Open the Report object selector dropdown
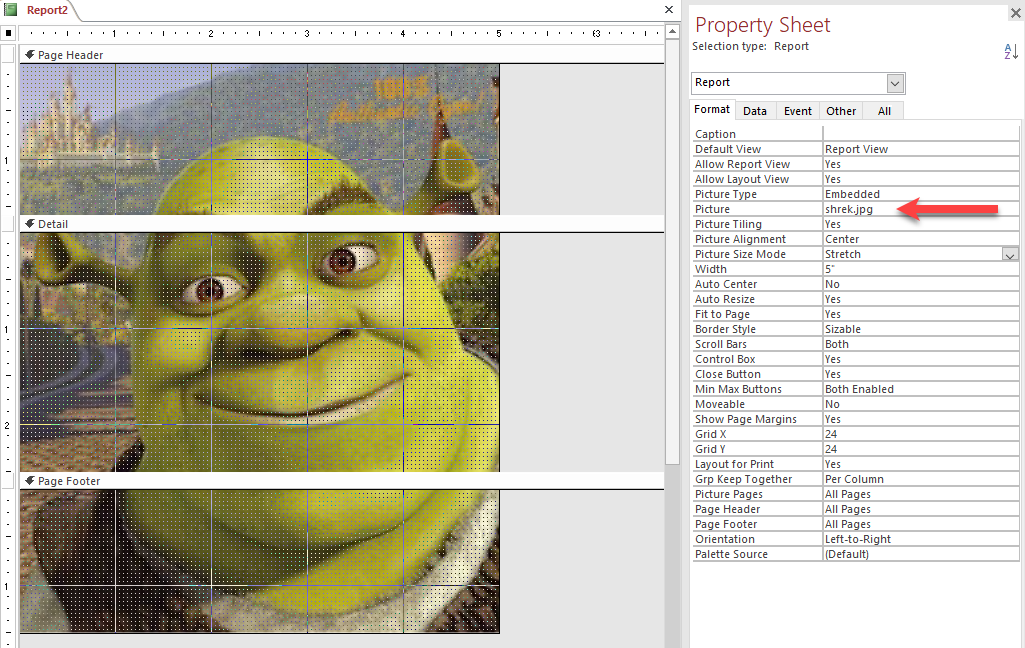 [895, 83]
